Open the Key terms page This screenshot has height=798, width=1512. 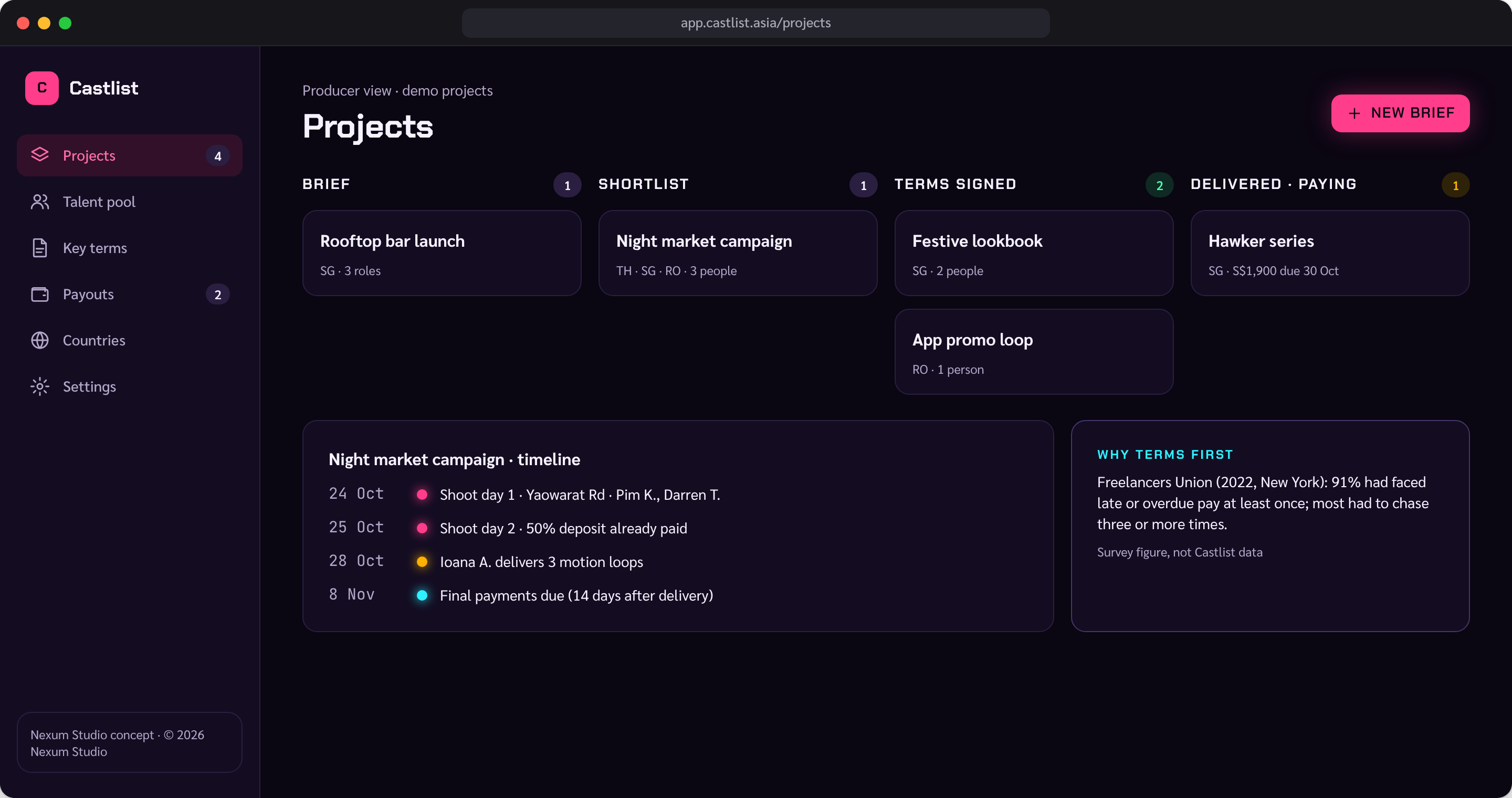click(129, 248)
